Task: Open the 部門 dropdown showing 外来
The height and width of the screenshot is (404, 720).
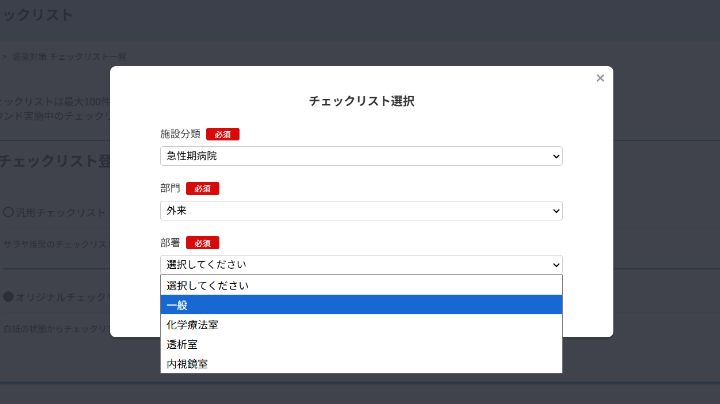Action: (x=361, y=211)
